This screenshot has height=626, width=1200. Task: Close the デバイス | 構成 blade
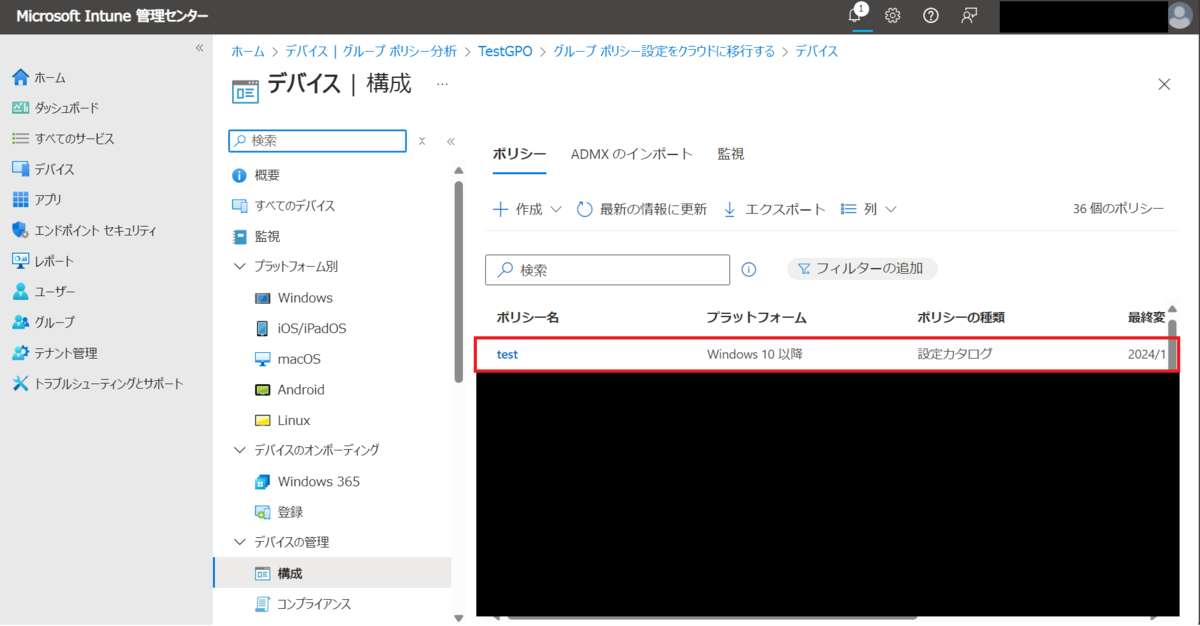coord(1164,85)
